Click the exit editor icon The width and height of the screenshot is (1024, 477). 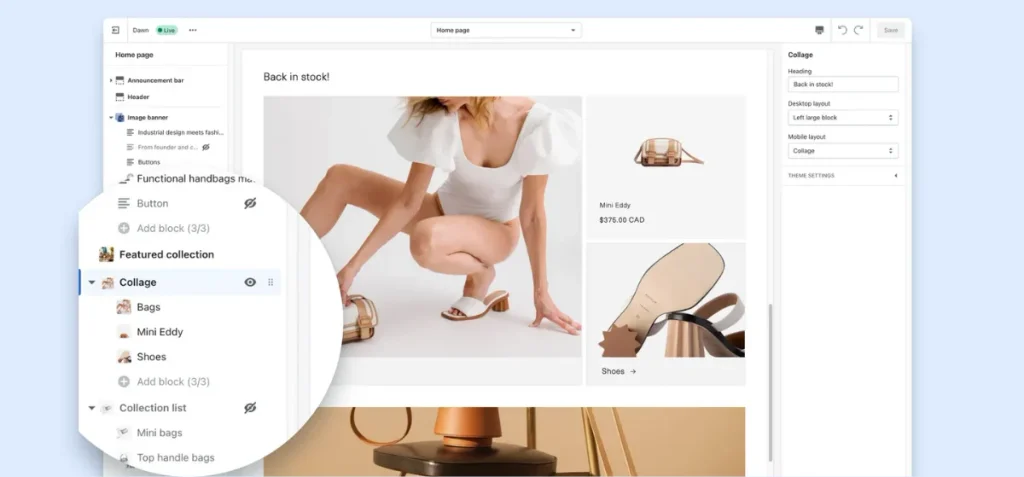(116, 30)
